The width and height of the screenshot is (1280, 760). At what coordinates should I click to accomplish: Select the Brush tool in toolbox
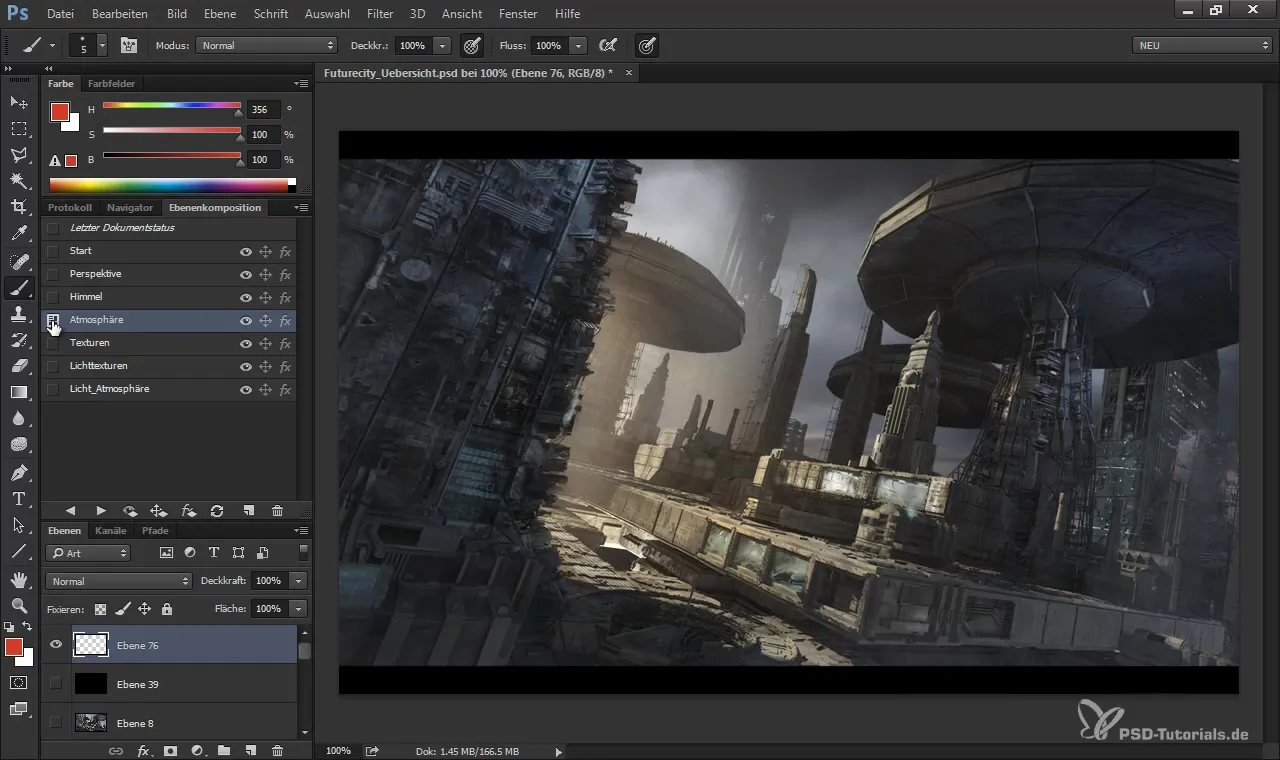click(x=19, y=288)
